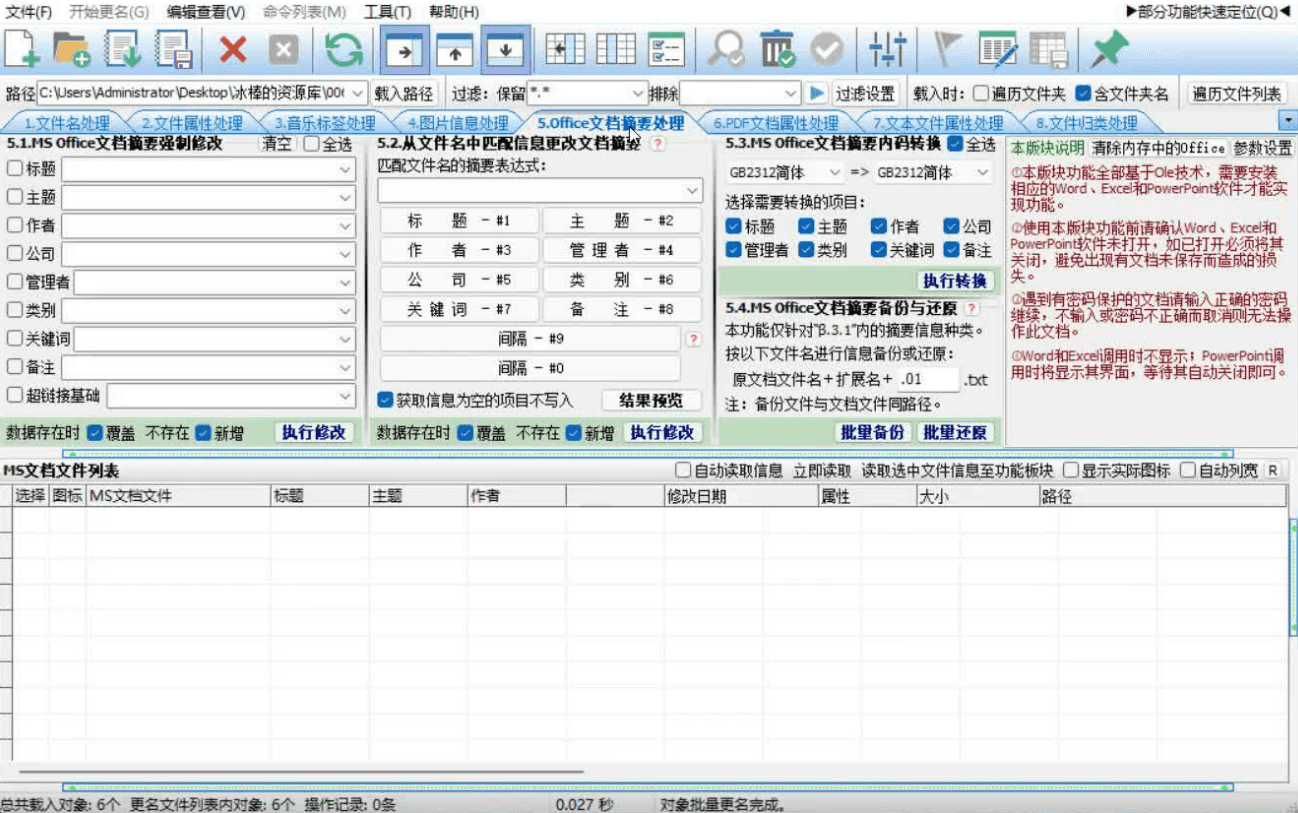This screenshot has height=813, width=1298.
Task: Click the red X delete icon
Action: coord(233,49)
